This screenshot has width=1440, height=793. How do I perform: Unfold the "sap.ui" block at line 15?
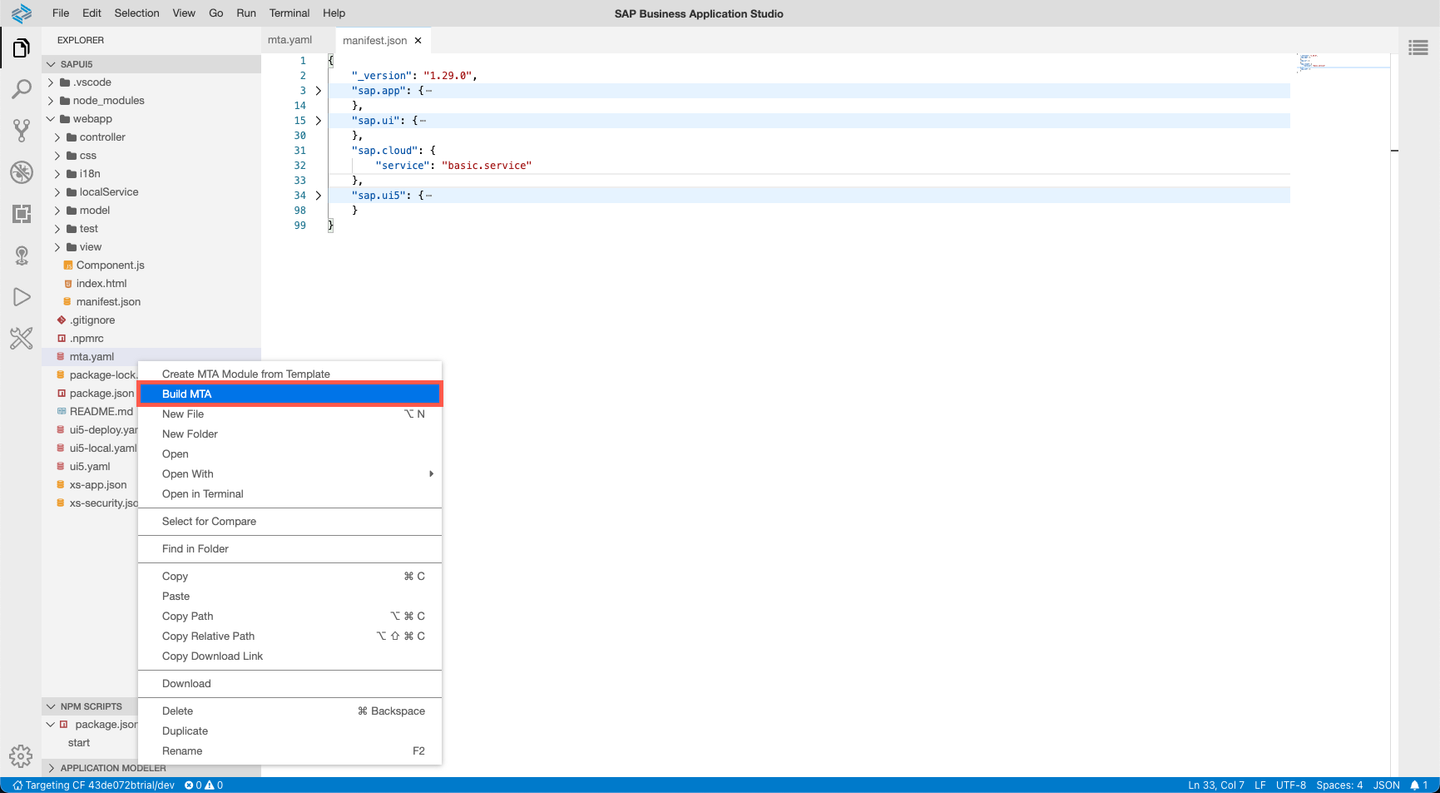pyautogui.click(x=319, y=121)
